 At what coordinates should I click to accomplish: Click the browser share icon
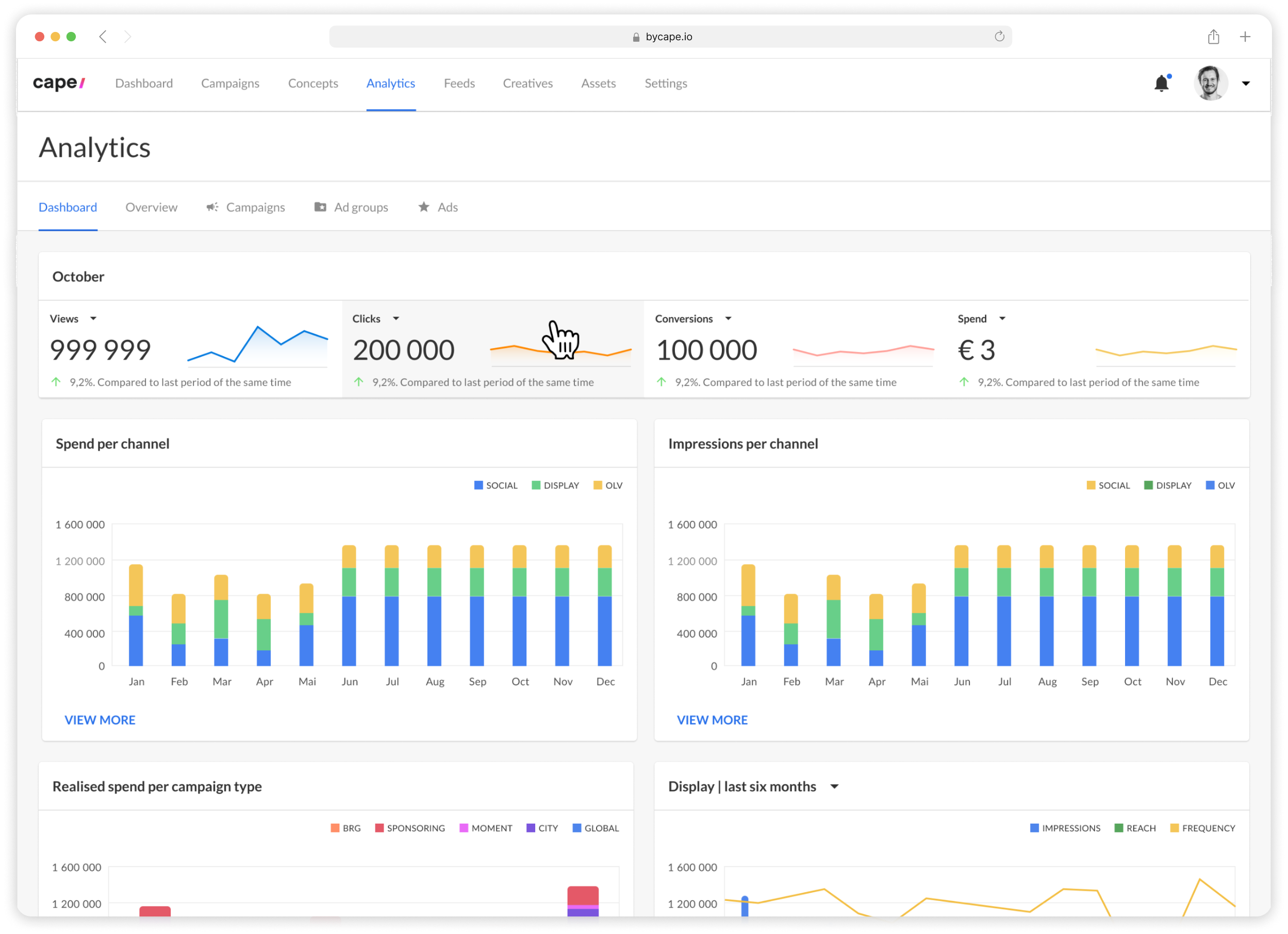point(1213,37)
